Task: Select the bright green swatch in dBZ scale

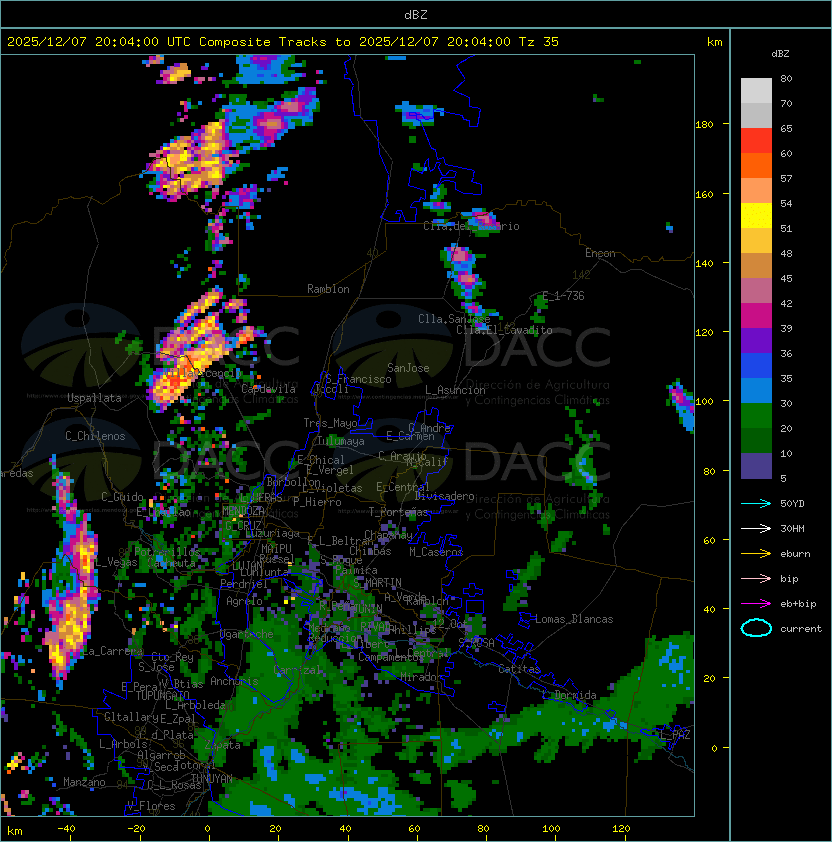Action: [756, 415]
